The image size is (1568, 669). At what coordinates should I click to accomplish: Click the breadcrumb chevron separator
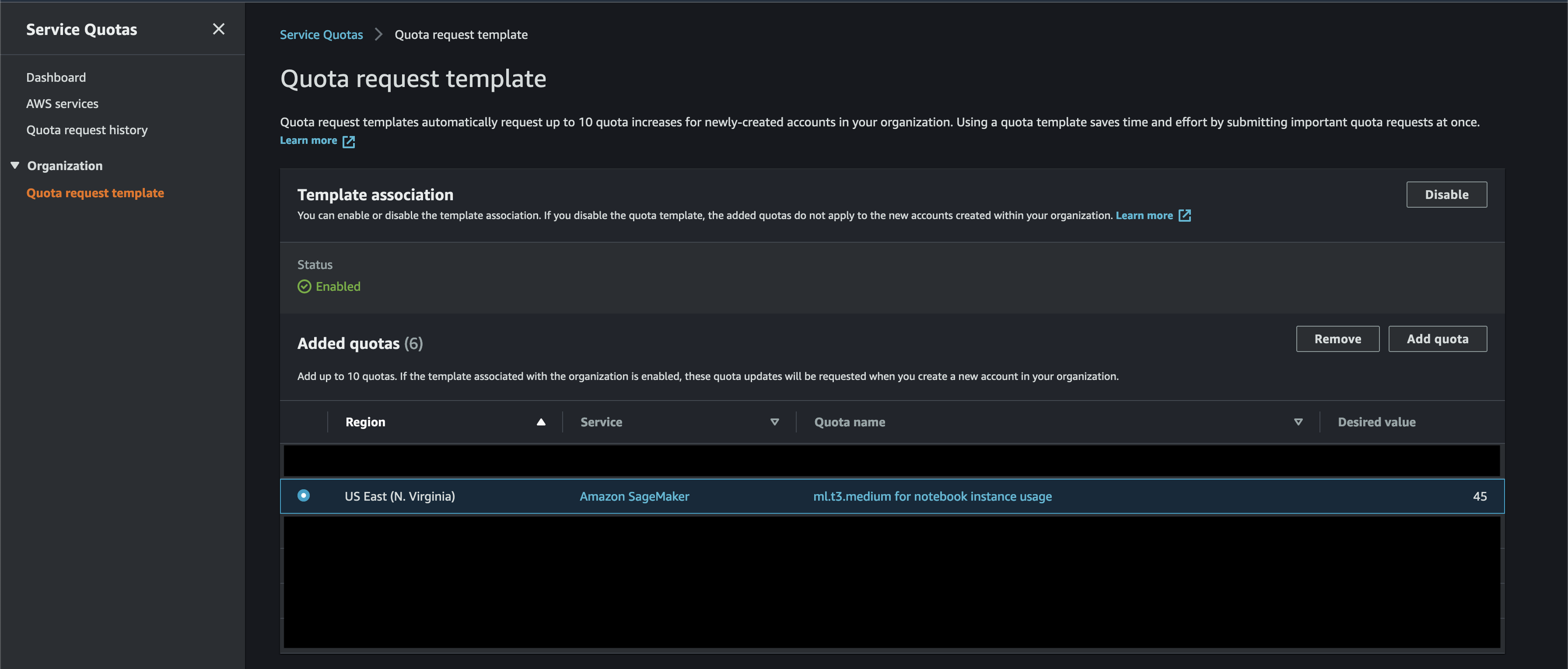point(378,35)
